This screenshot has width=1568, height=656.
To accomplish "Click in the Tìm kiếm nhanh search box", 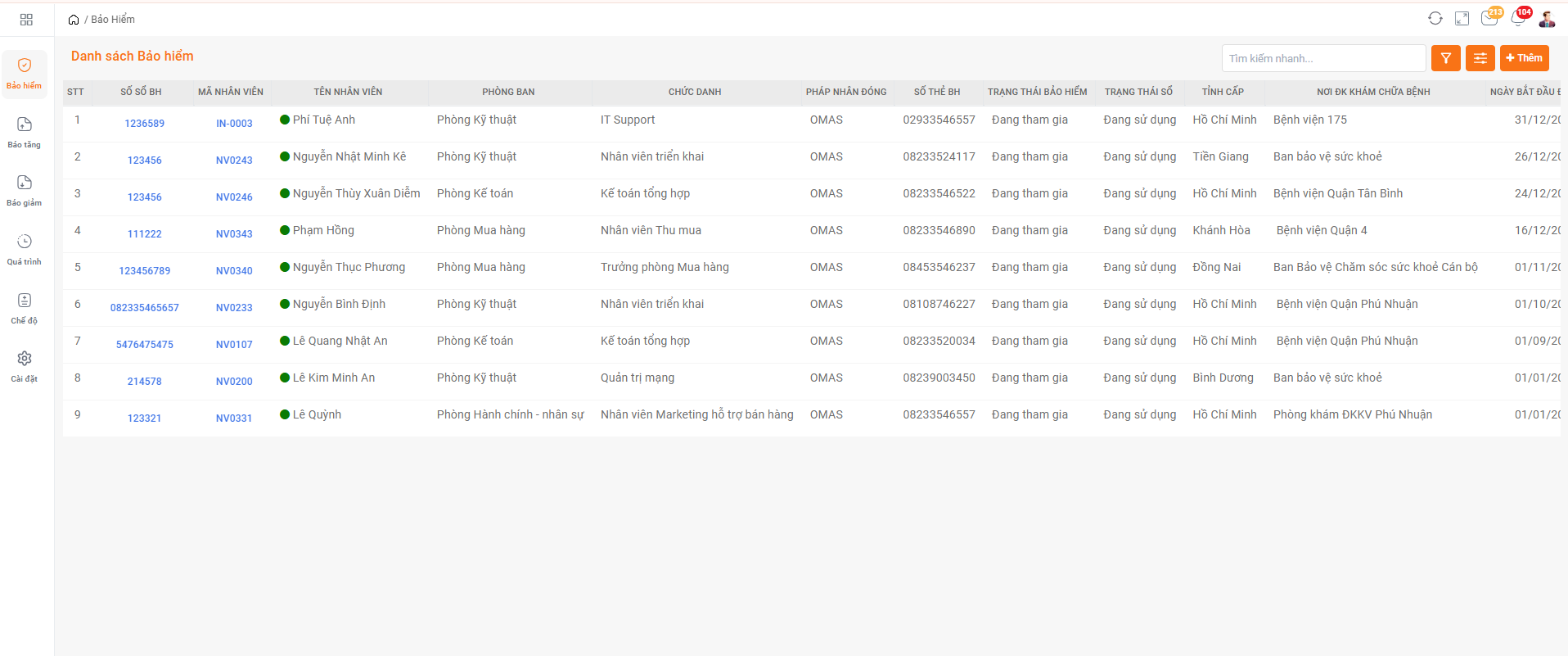I will [x=1323, y=58].
